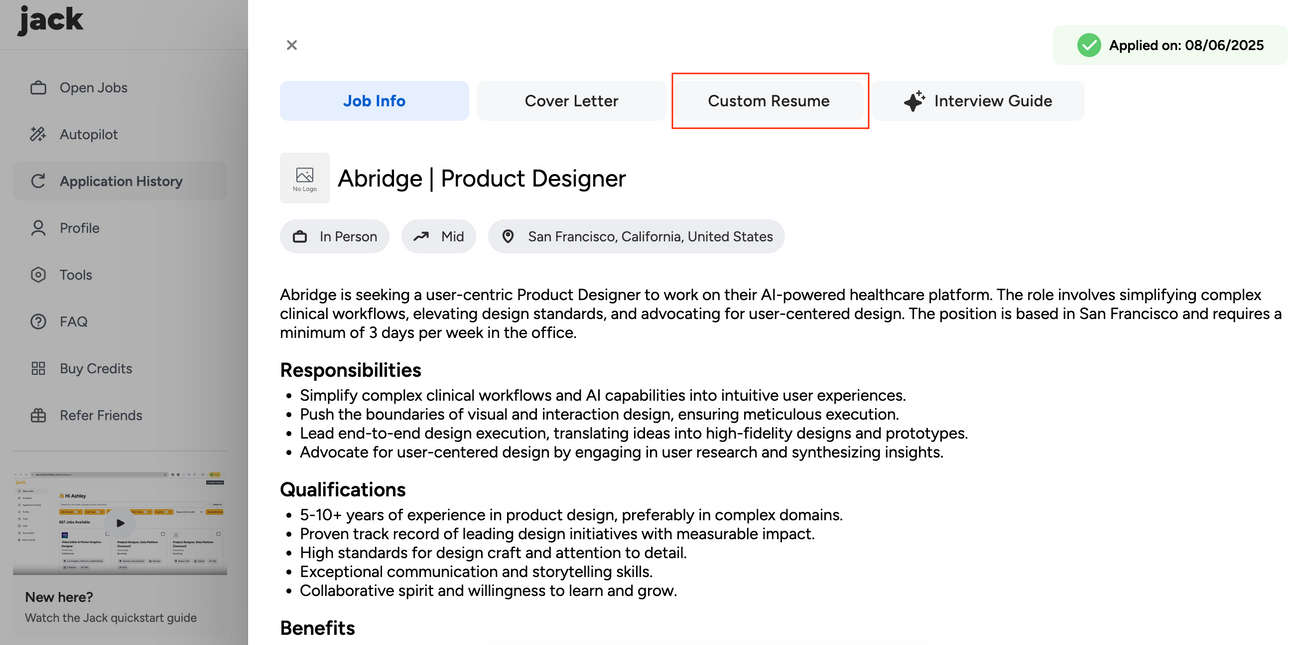Viewport: 1300px width, 645px height.
Task: Select the Profile person icon
Action: 38,228
